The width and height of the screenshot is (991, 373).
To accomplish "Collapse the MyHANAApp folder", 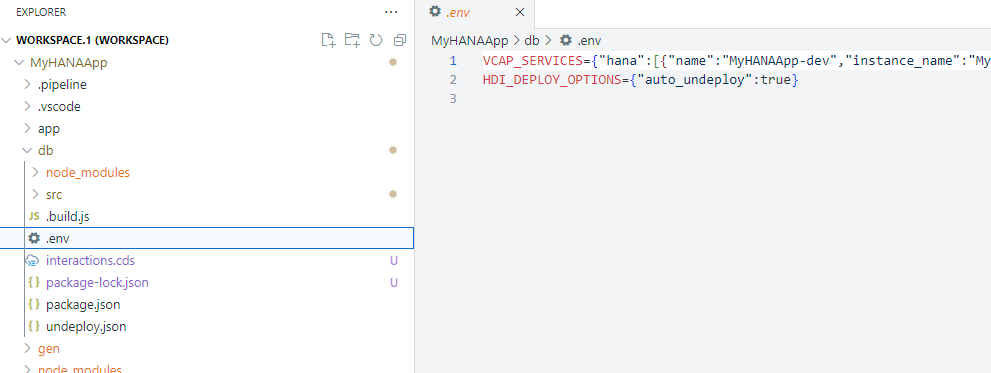I will (19, 63).
